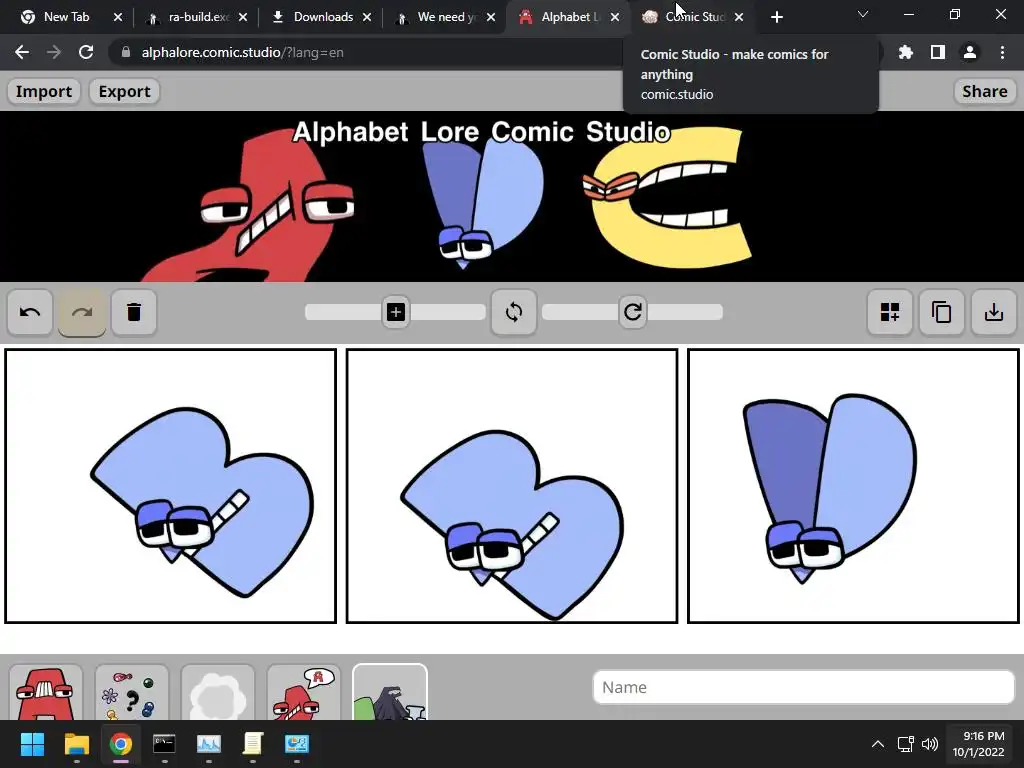Viewport: 1024px width, 768px height.
Task: Switch to the Downloads browser tab
Action: 323,17
